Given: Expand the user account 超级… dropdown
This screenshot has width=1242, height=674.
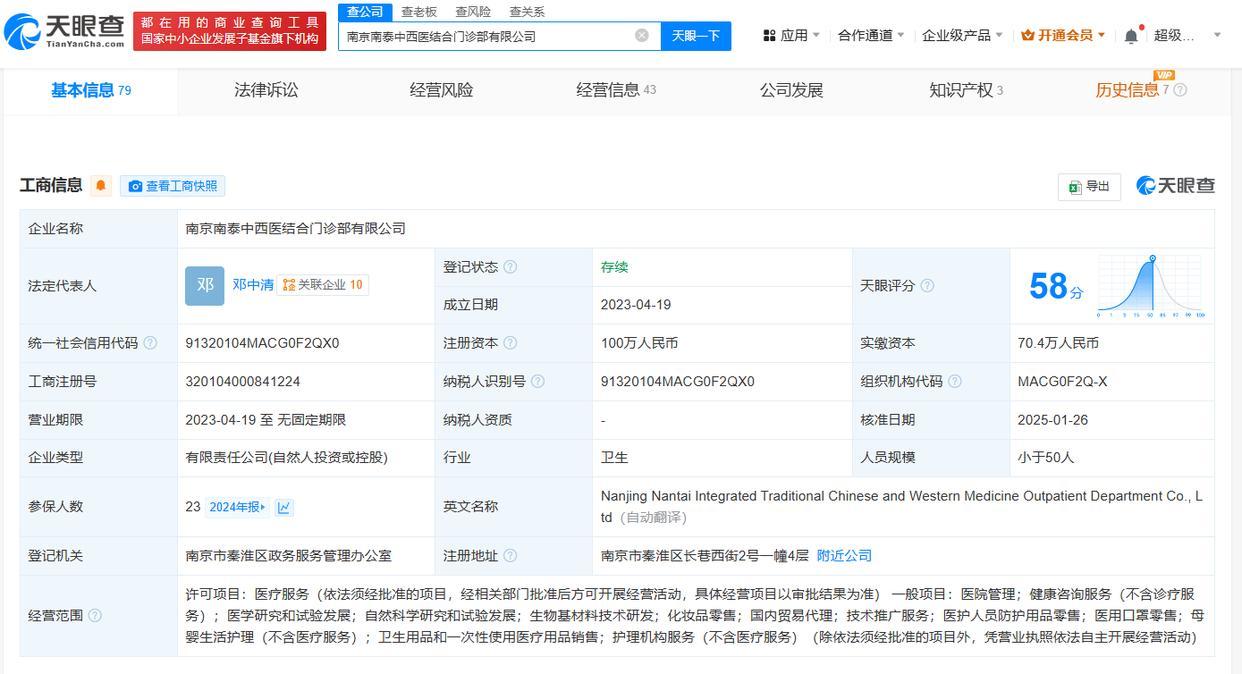Looking at the screenshot, I should (x=1188, y=35).
